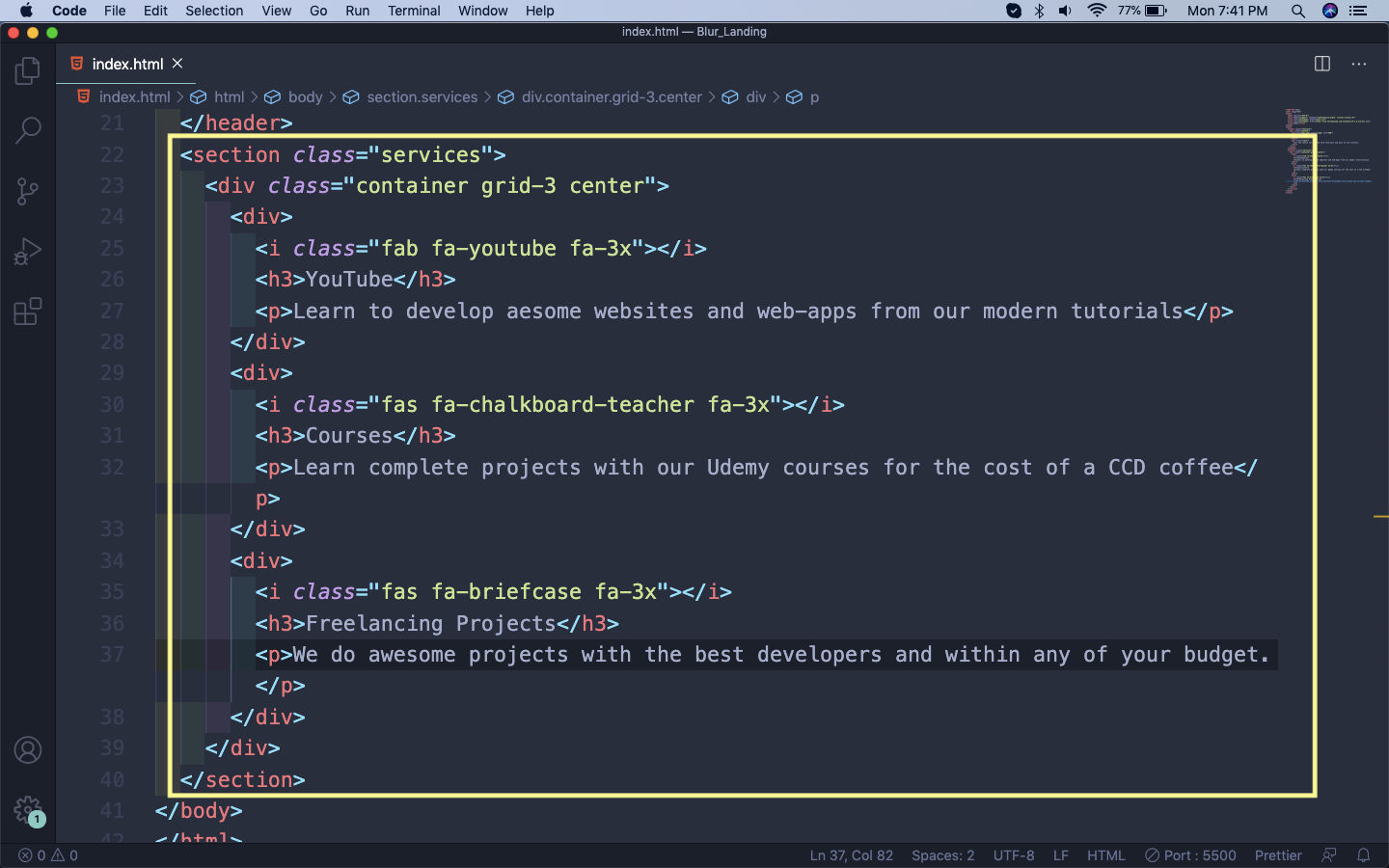Click line number 22 in gutter
The image size is (1389, 868).
pyautogui.click(x=112, y=154)
